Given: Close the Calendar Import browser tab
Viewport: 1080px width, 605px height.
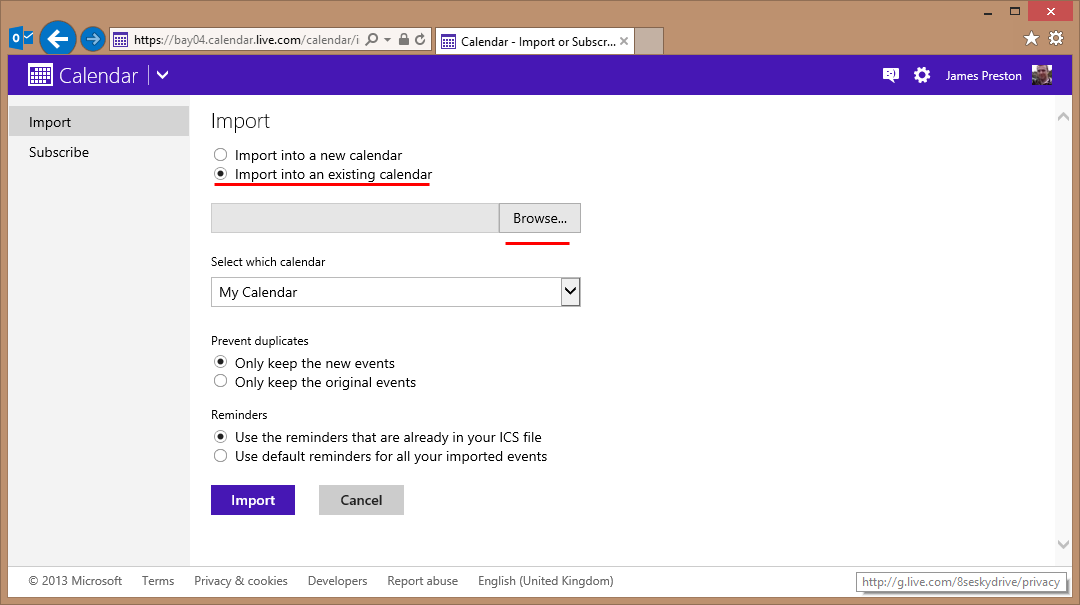Looking at the screenshot, I should click(x=623, y=41).
